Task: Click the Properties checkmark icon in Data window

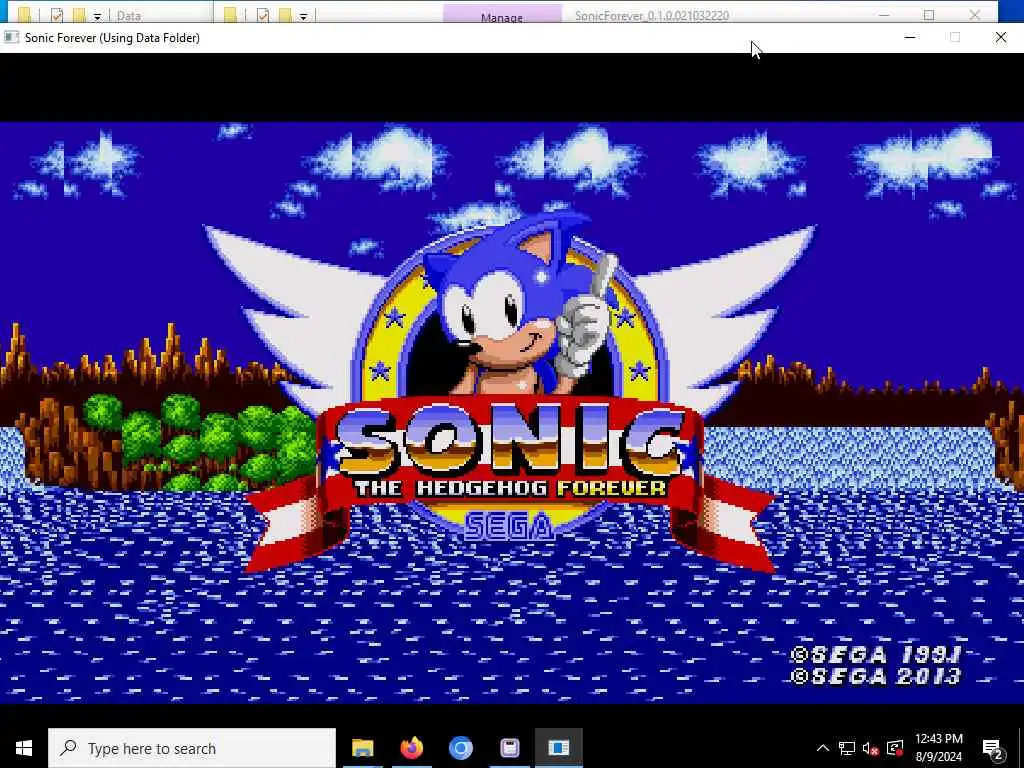Action: click(x=56, y=15)
